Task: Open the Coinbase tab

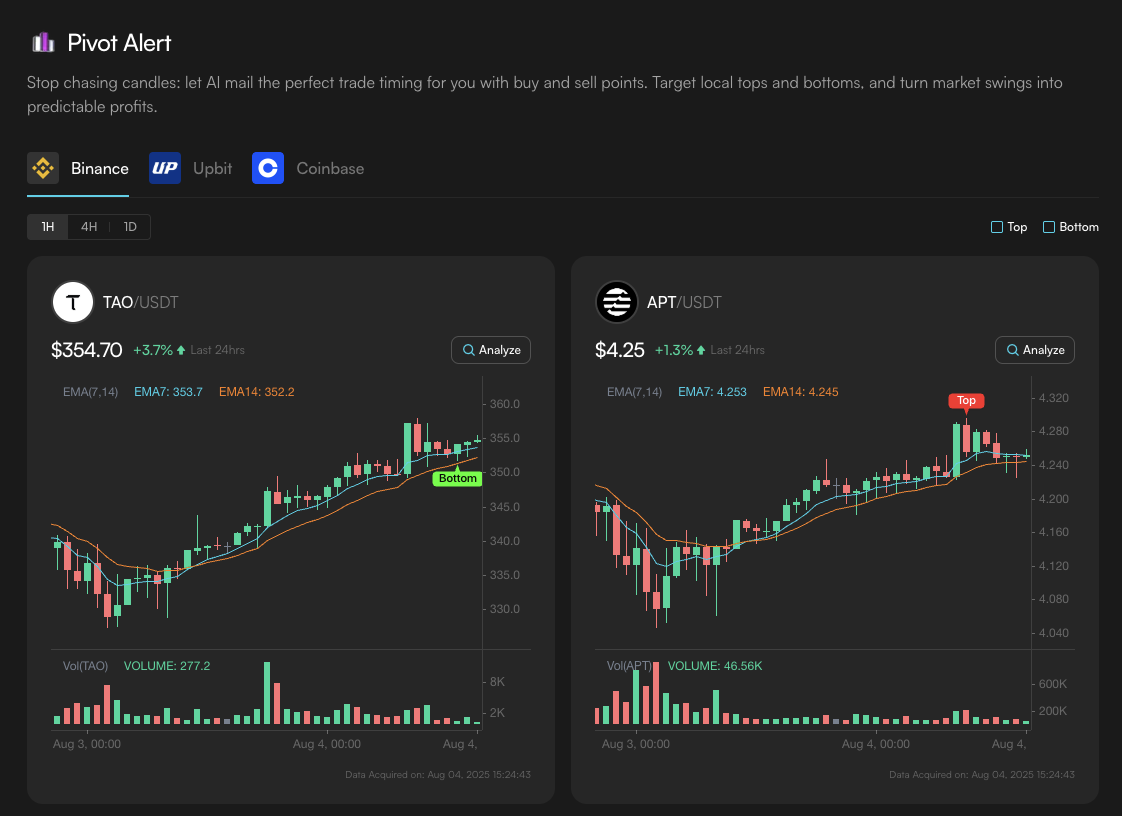Action: click(330, 168)
